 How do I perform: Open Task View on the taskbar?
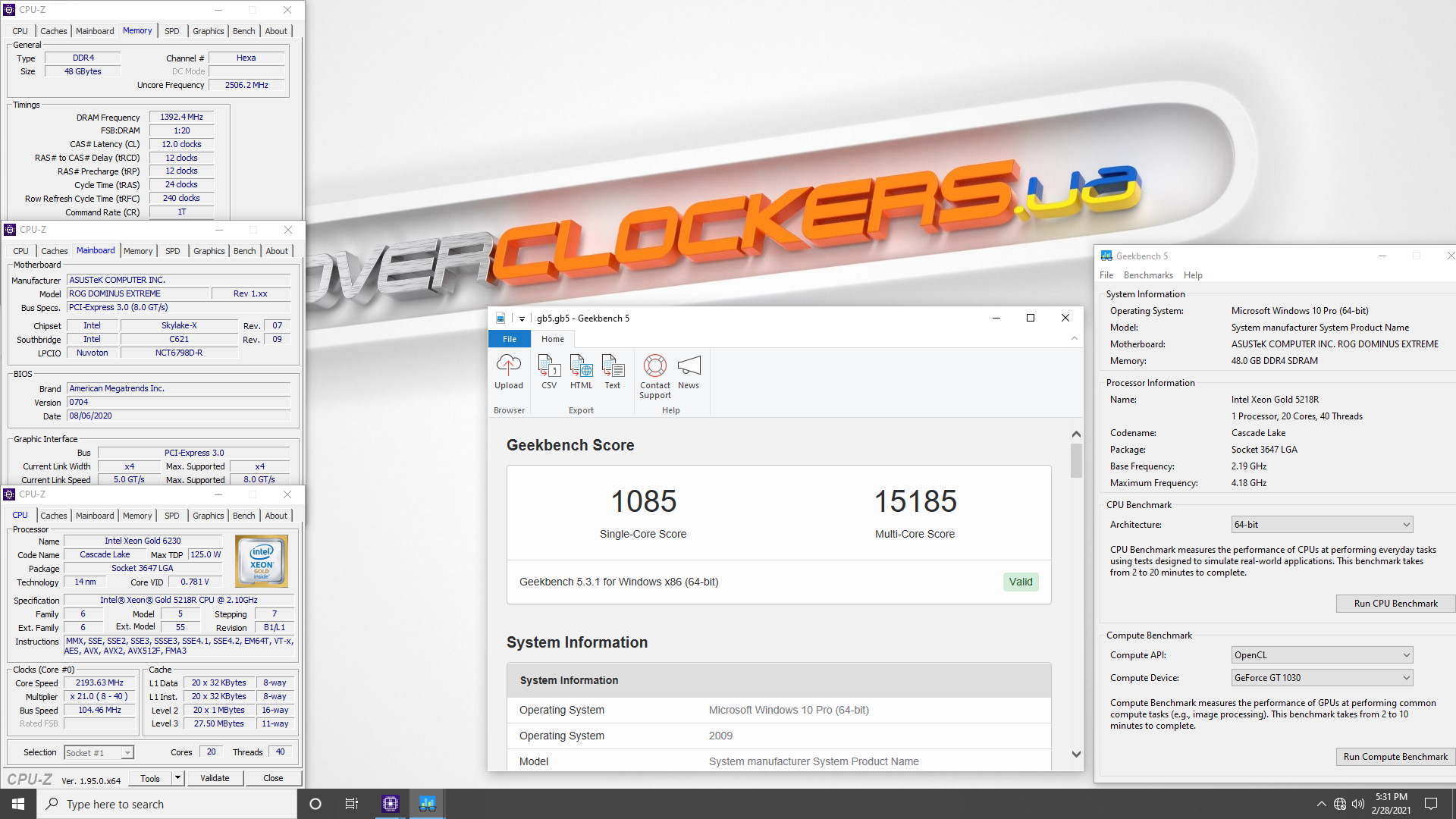(352, 804)
